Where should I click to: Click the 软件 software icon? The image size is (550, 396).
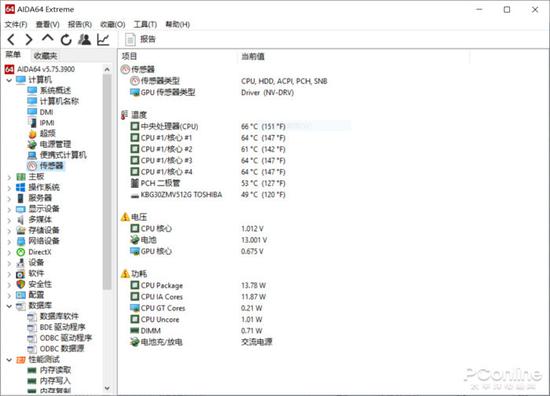21,274
